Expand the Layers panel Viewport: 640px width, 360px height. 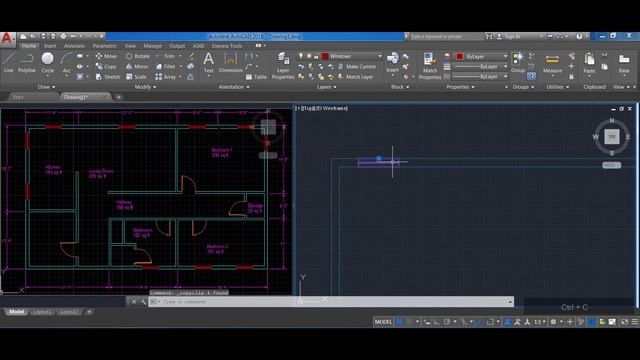coord(327,87)
